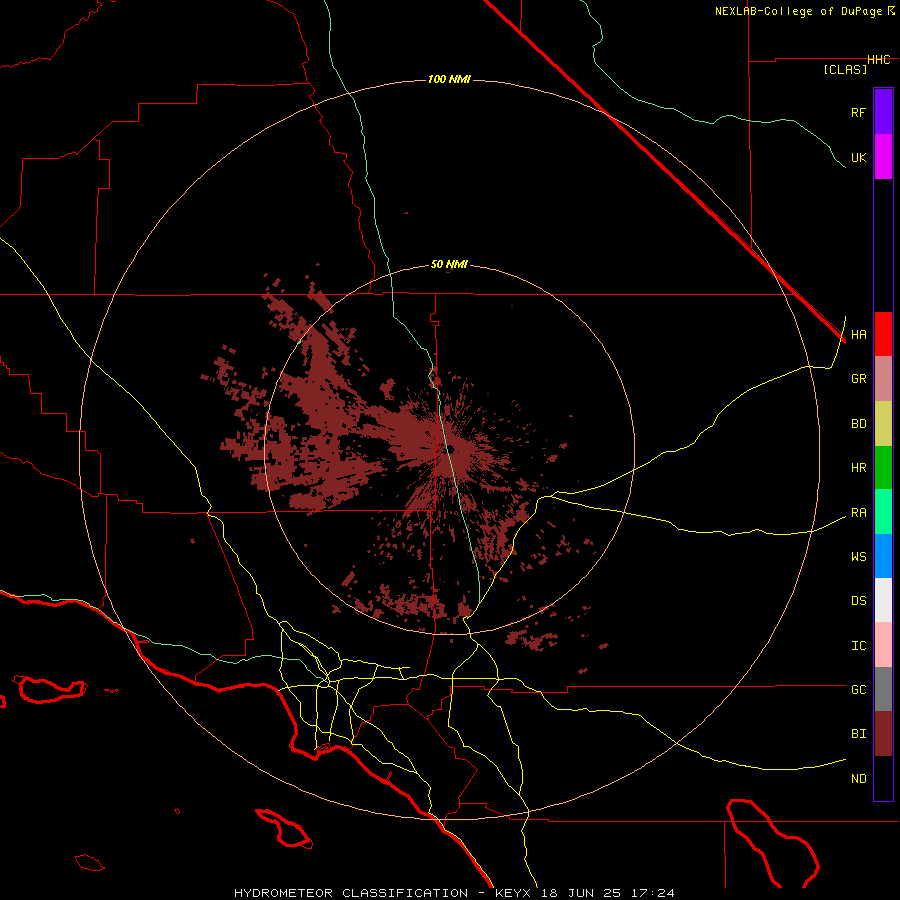Pick the blue WS legend swatch
This screenshot has width=900, height=900.
tap(883, 556)
